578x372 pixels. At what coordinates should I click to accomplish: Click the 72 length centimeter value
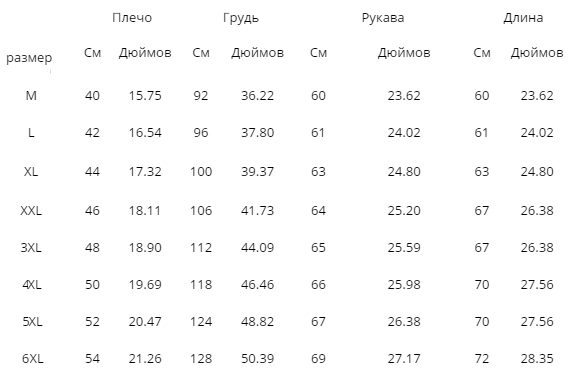pos(482,359)
